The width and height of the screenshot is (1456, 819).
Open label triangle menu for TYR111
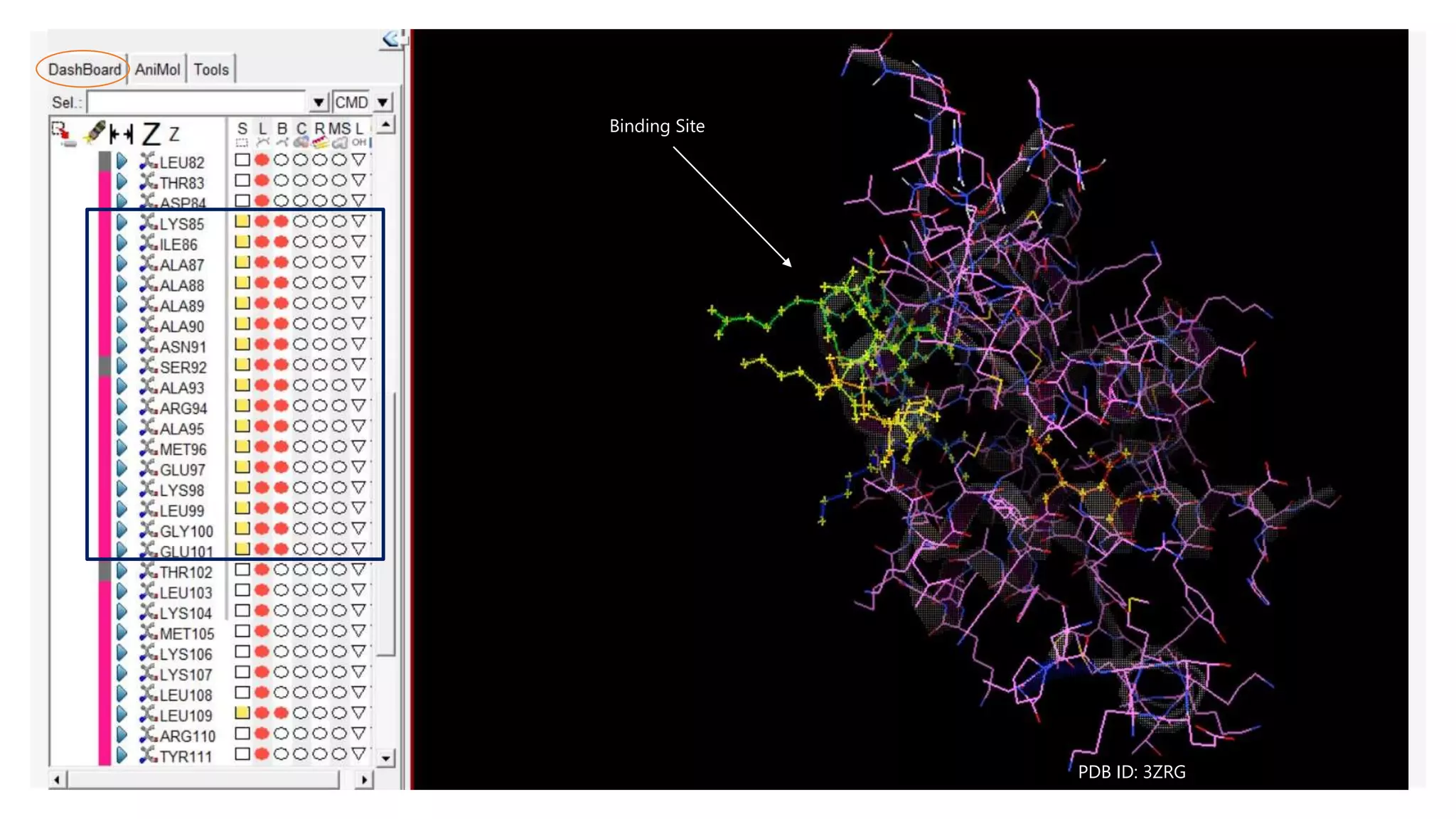(x=359, y=754)
